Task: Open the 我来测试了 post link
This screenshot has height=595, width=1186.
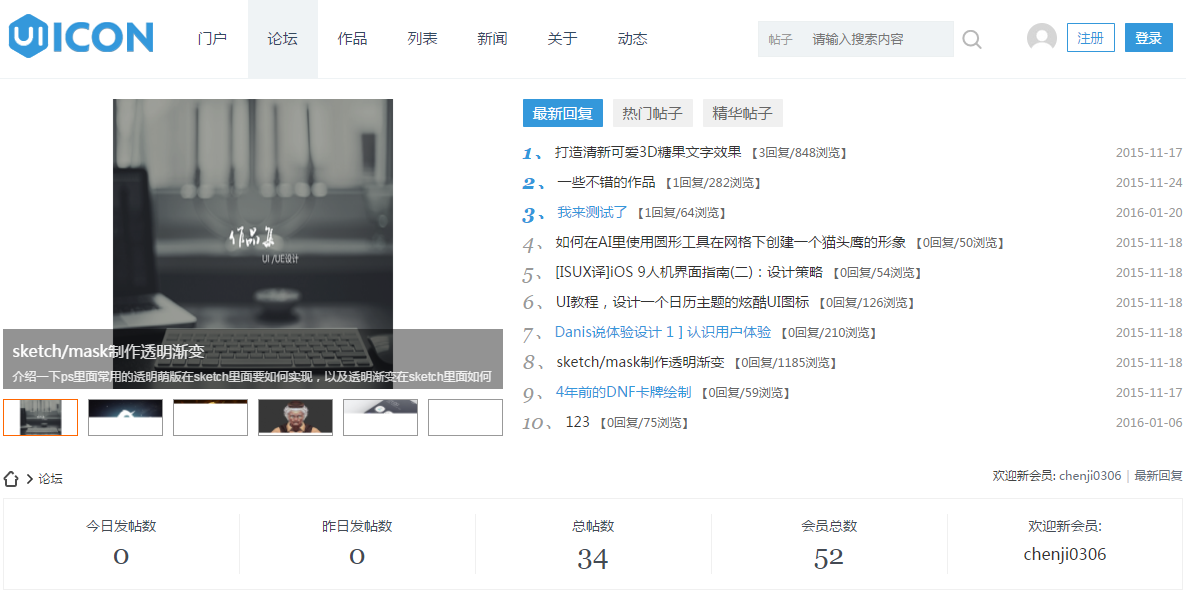Action: coord(592,213)
